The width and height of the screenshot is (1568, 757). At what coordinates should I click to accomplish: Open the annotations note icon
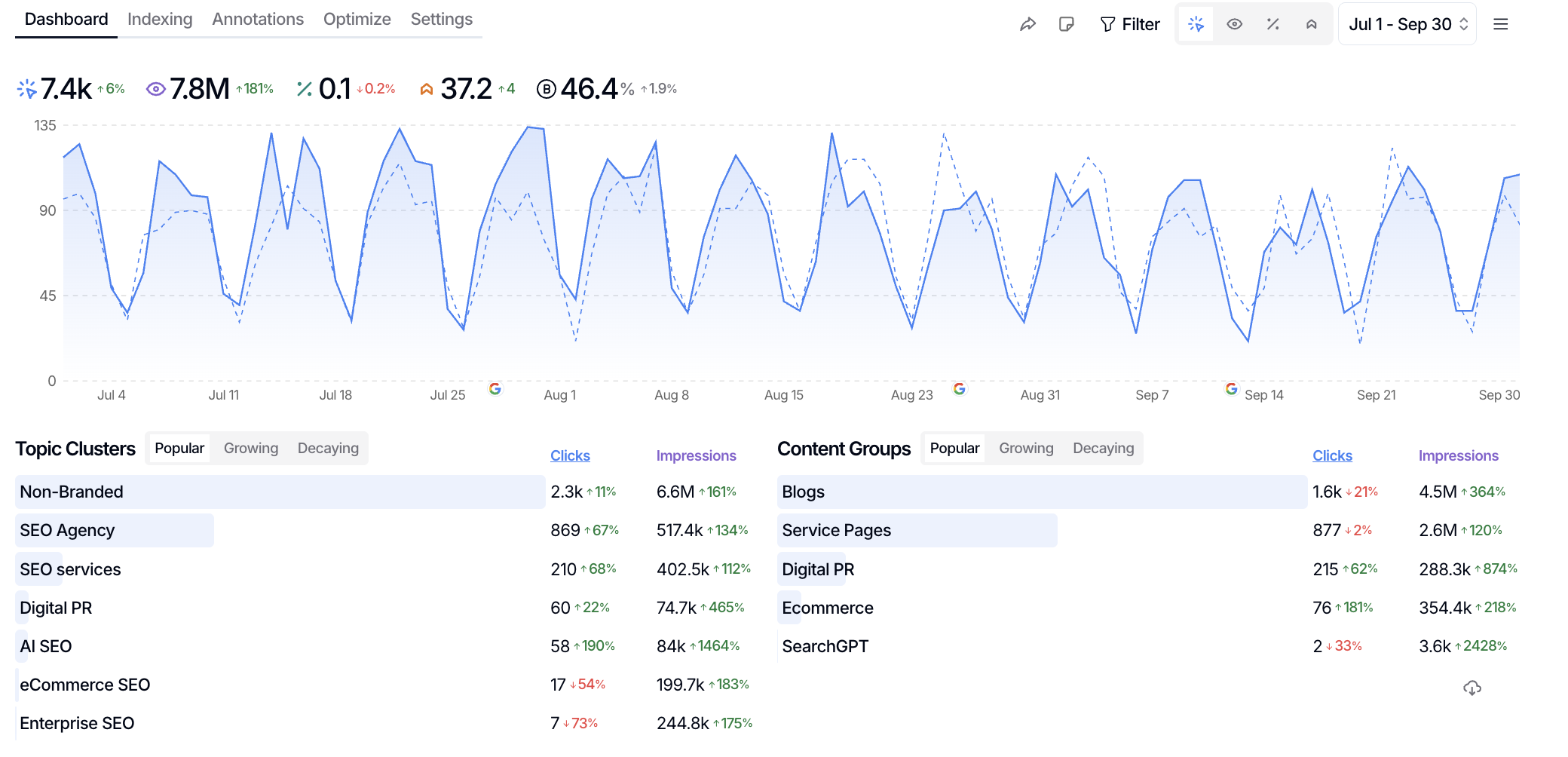click(x=1067, y=23)
